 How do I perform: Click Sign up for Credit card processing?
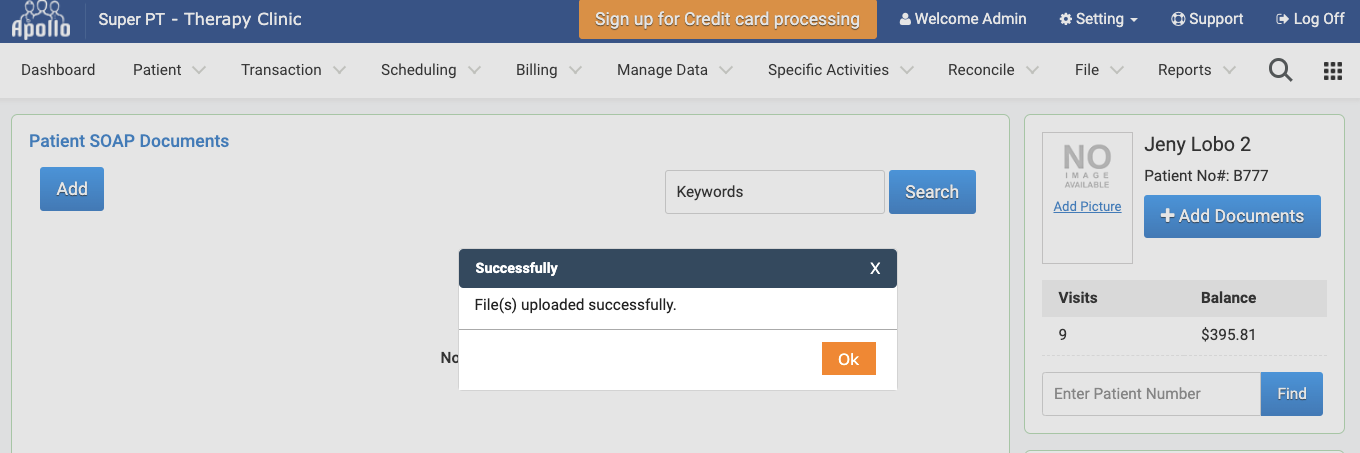coord(727,19)
